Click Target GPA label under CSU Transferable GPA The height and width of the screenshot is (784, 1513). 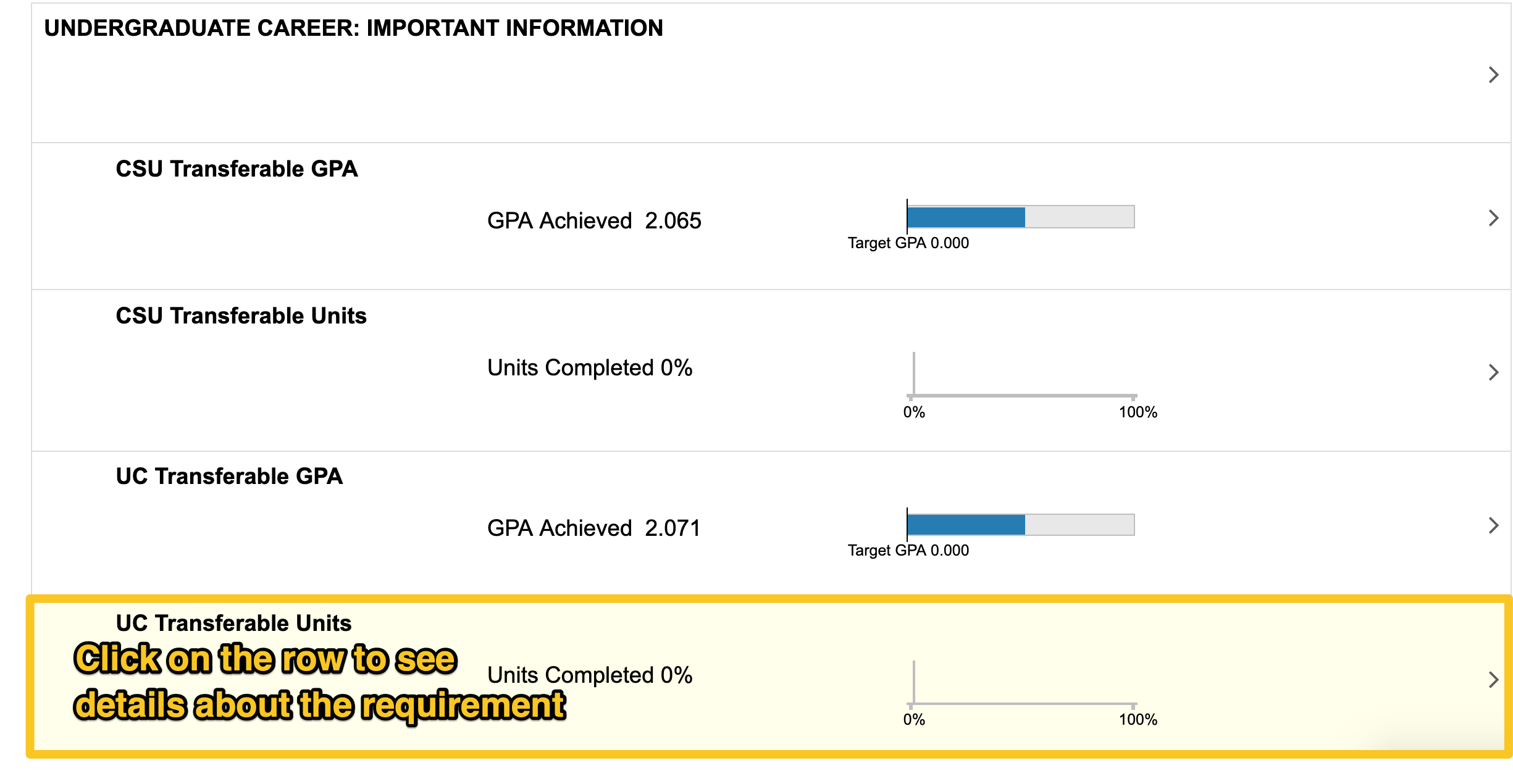coord(908,243)
